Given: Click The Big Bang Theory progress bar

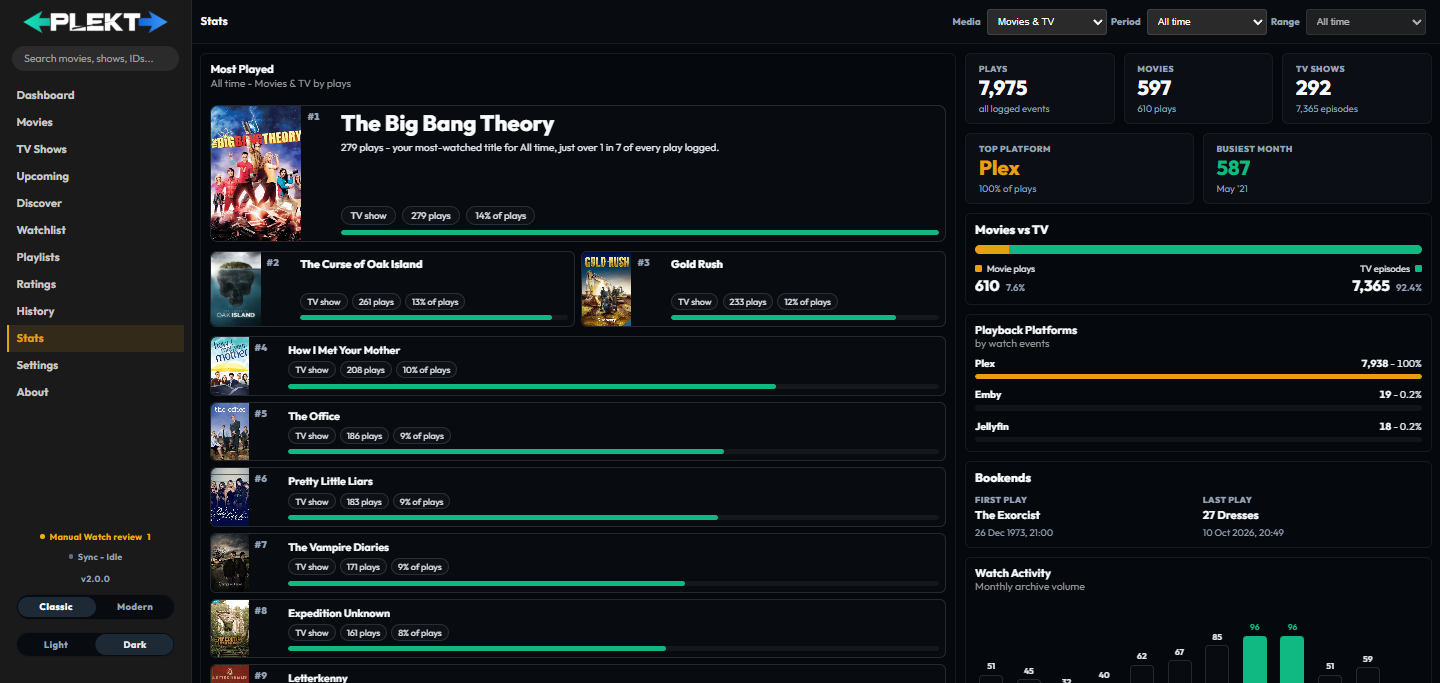Looking at the screenshot, I should click(x=640, y=233).
